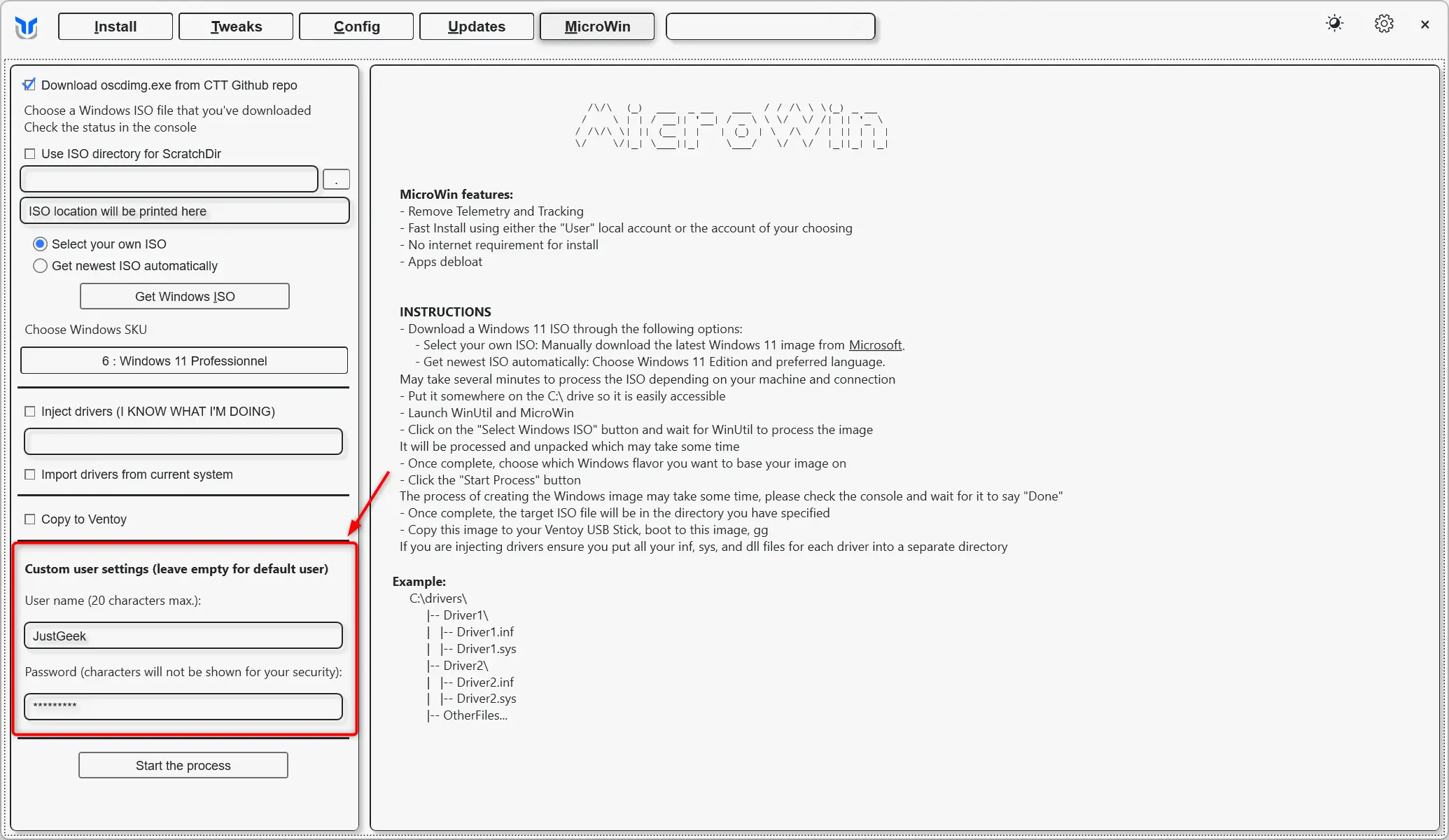
Task: Click the Password input field
Action: tap(183, 706)
